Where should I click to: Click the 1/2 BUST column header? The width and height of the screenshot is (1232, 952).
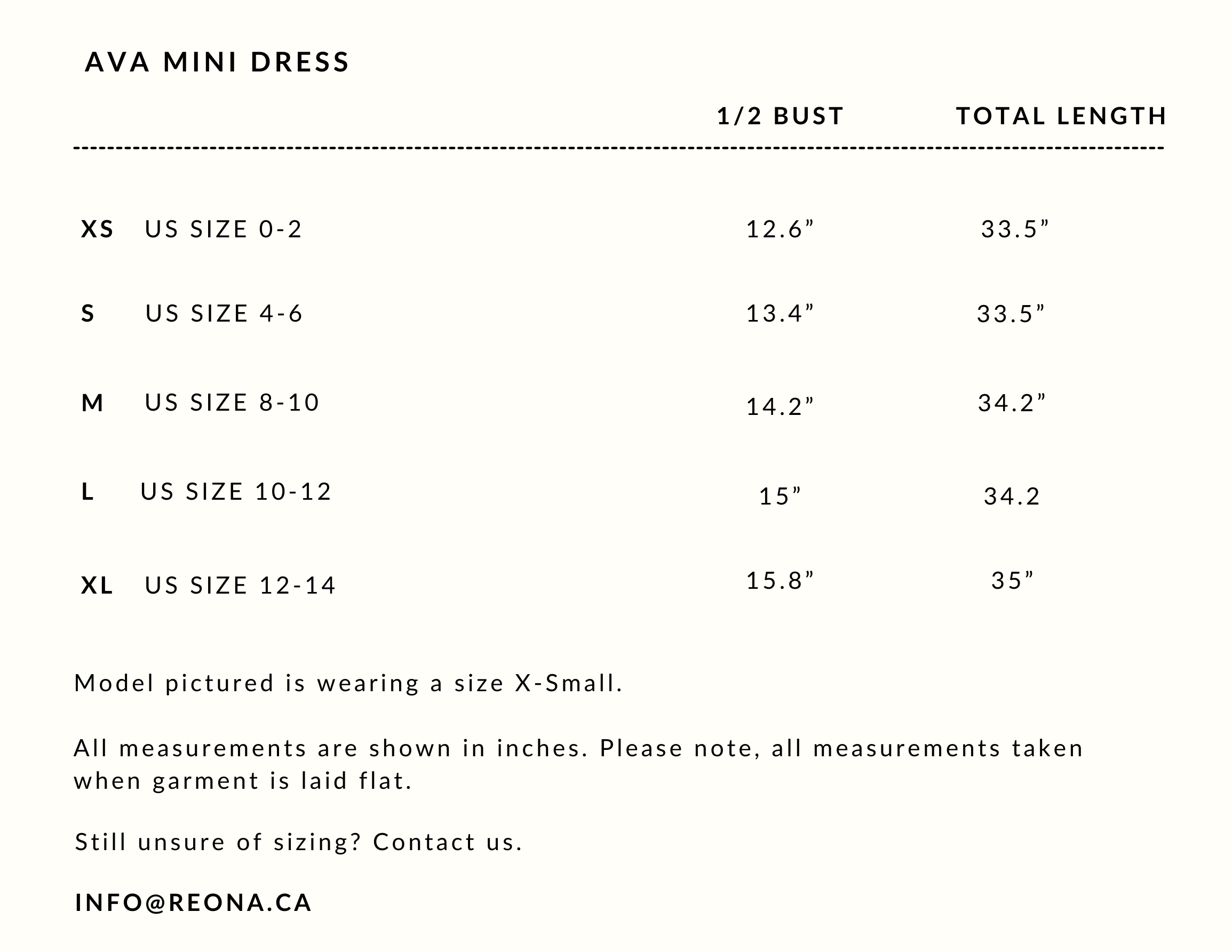(x=780, y=116)
